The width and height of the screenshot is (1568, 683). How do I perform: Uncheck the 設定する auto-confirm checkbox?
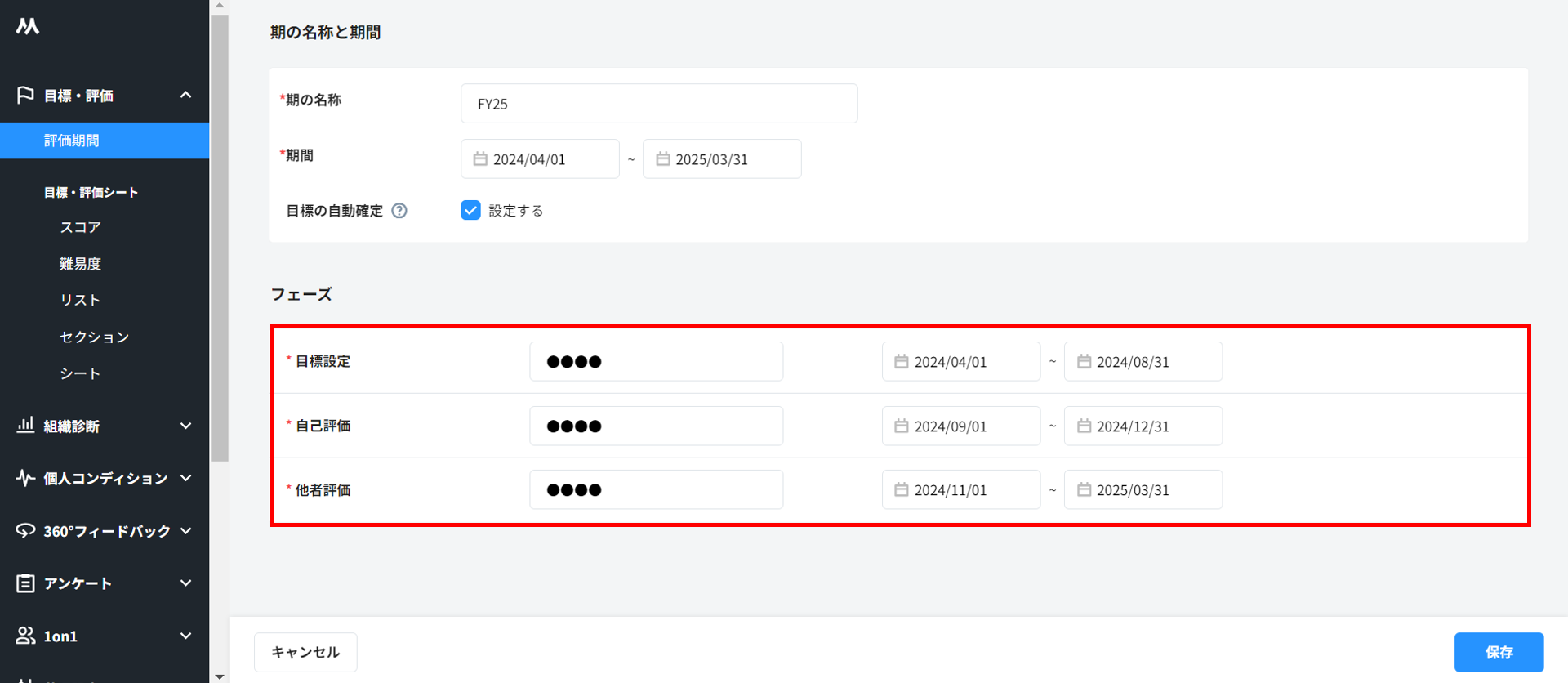coord(470,211)
